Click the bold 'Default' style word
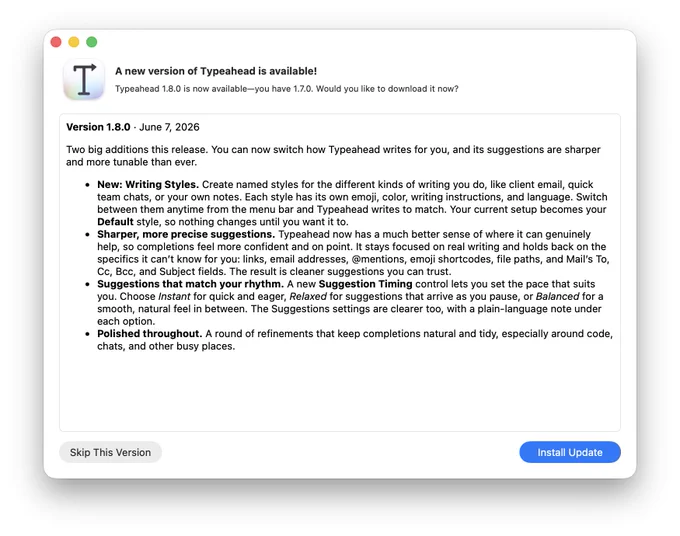The width and height of the screenshot is (680, 536). click(115, 222)
